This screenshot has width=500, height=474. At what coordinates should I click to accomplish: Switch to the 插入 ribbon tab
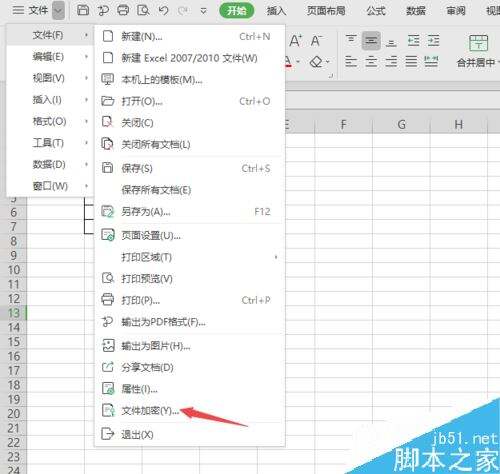276,11
